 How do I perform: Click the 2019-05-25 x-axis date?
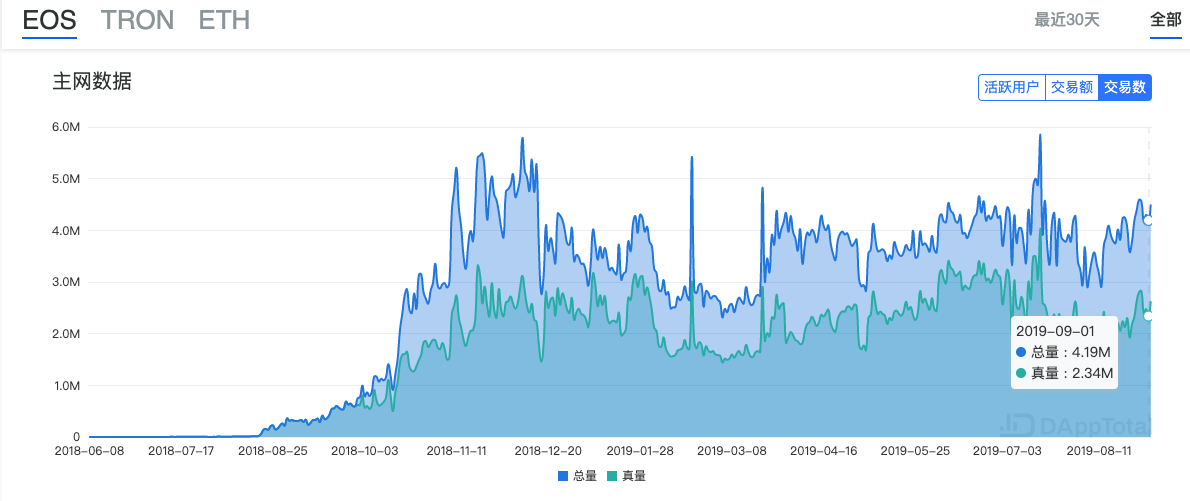pyautogui.click(x=915, y=450)
